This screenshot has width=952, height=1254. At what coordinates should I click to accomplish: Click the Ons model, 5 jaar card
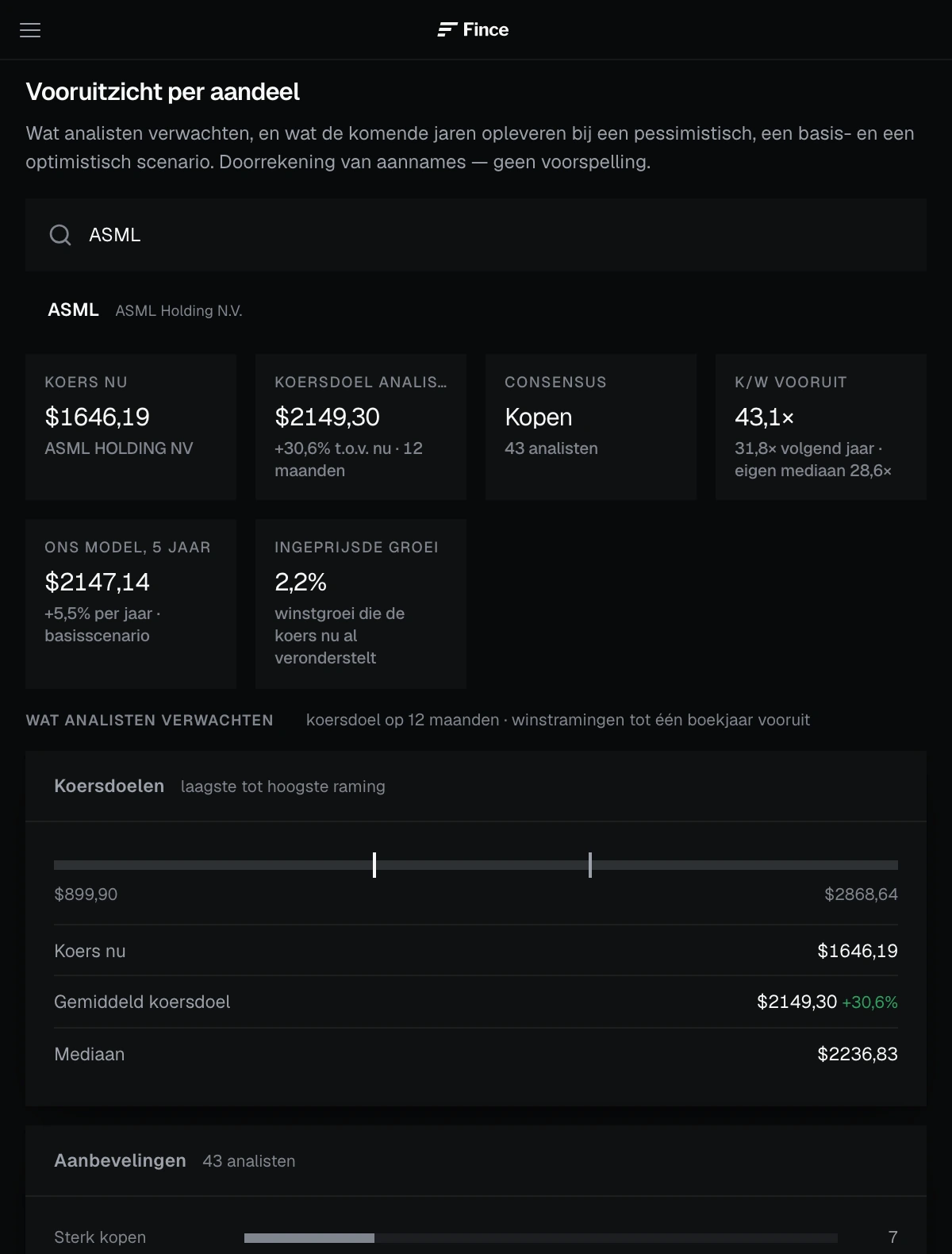(x=131, y=604)
